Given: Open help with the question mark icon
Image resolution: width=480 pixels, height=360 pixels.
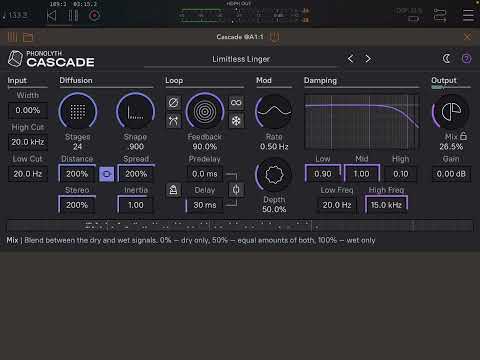Looking at the screenshot, I should [x=466, y=59].
